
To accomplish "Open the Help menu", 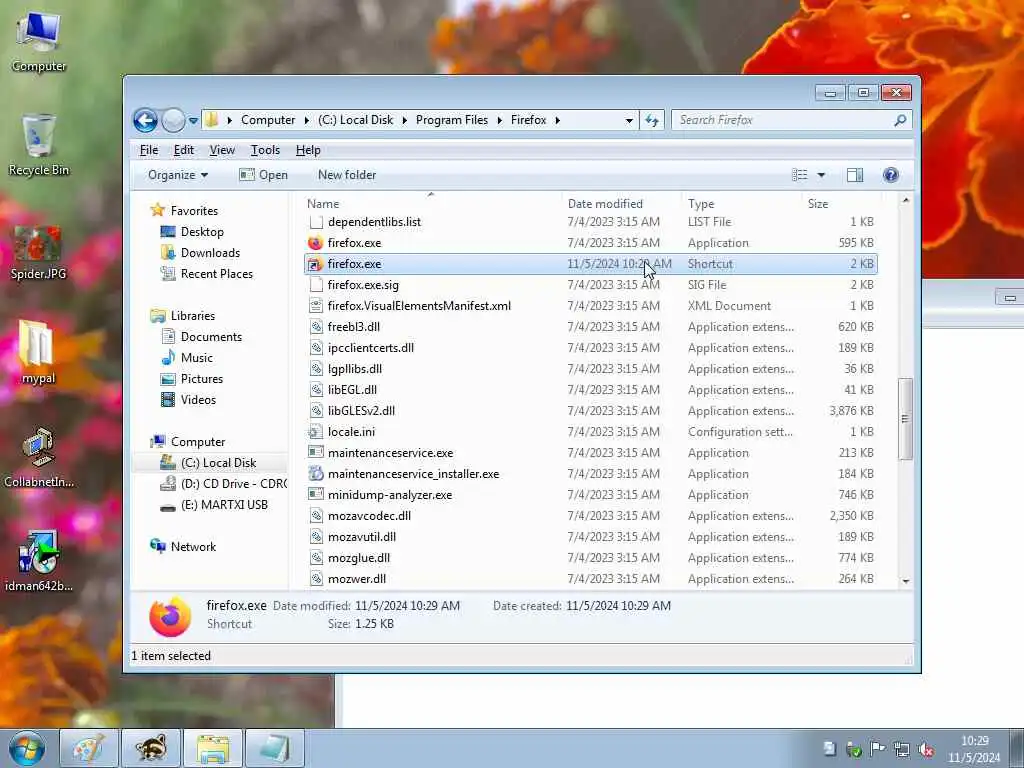I will coord(308,150).
